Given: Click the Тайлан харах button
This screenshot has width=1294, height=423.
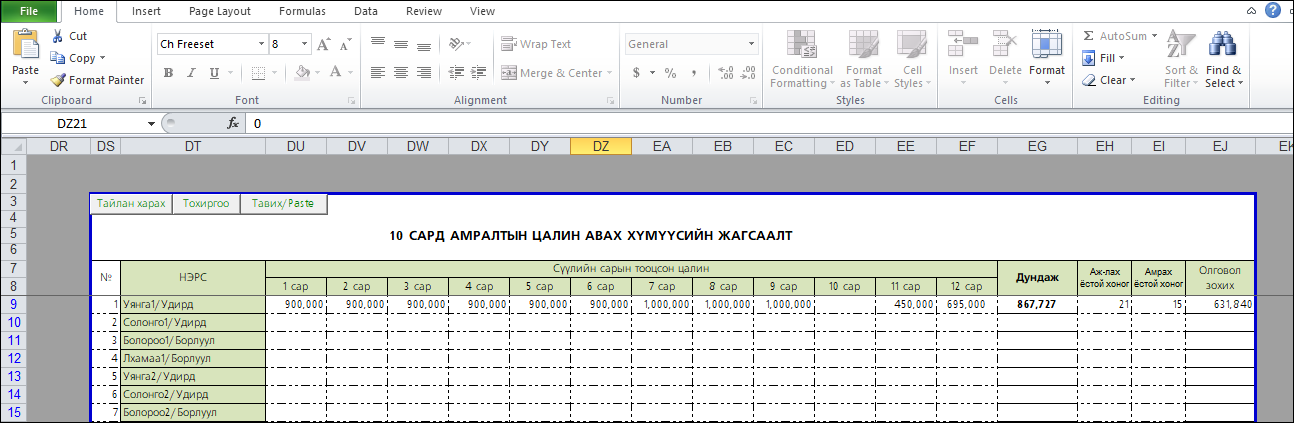Looking at the screenshot, I should 131,203.
